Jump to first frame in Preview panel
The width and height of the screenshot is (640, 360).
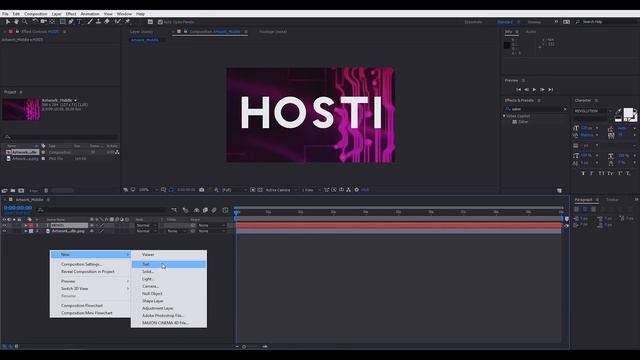point(518,89)
